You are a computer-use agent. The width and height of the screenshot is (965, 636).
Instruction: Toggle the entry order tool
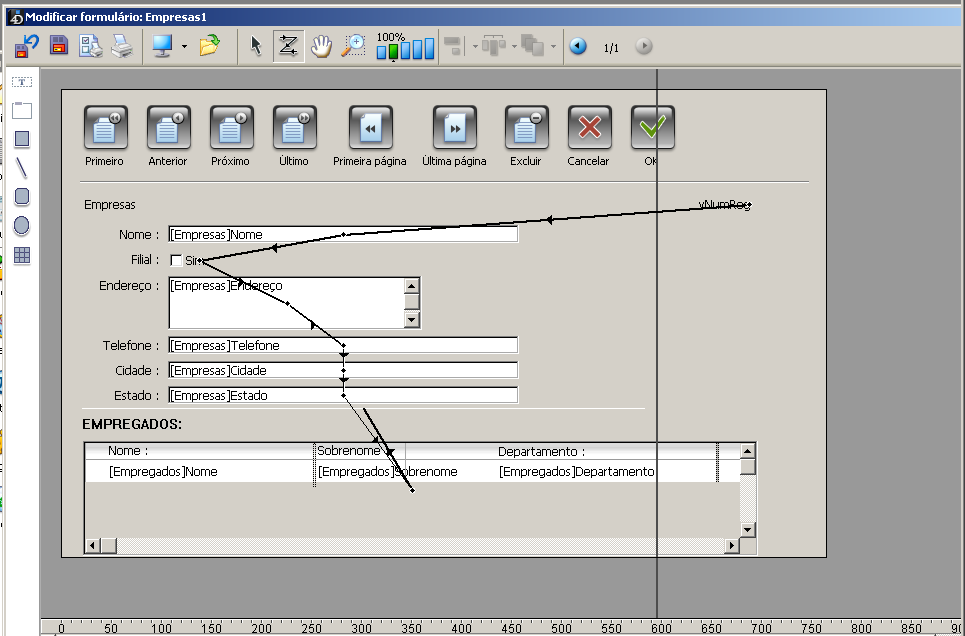(288, 46)
